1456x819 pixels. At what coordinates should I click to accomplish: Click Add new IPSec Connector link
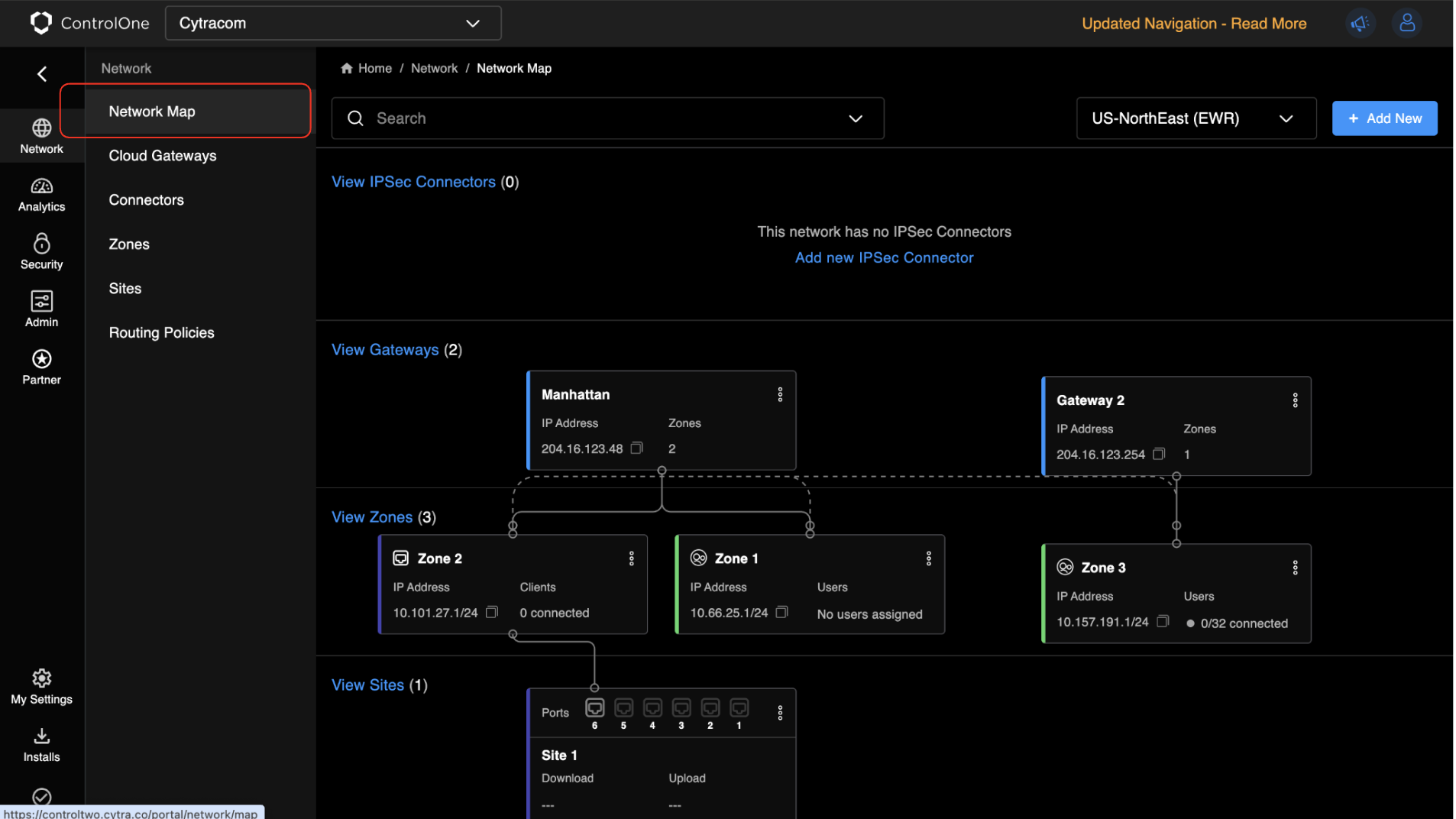(884, 257)
